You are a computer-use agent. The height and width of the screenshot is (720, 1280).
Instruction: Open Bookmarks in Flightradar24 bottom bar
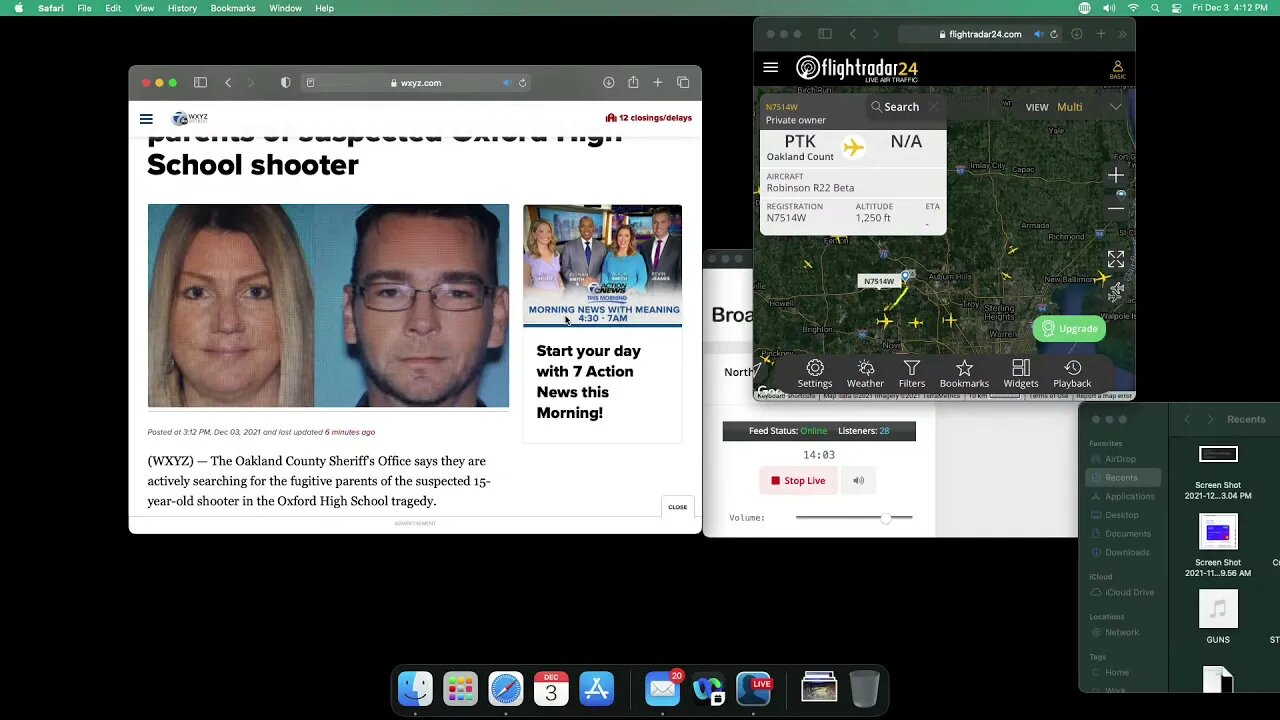pos(964,374)
